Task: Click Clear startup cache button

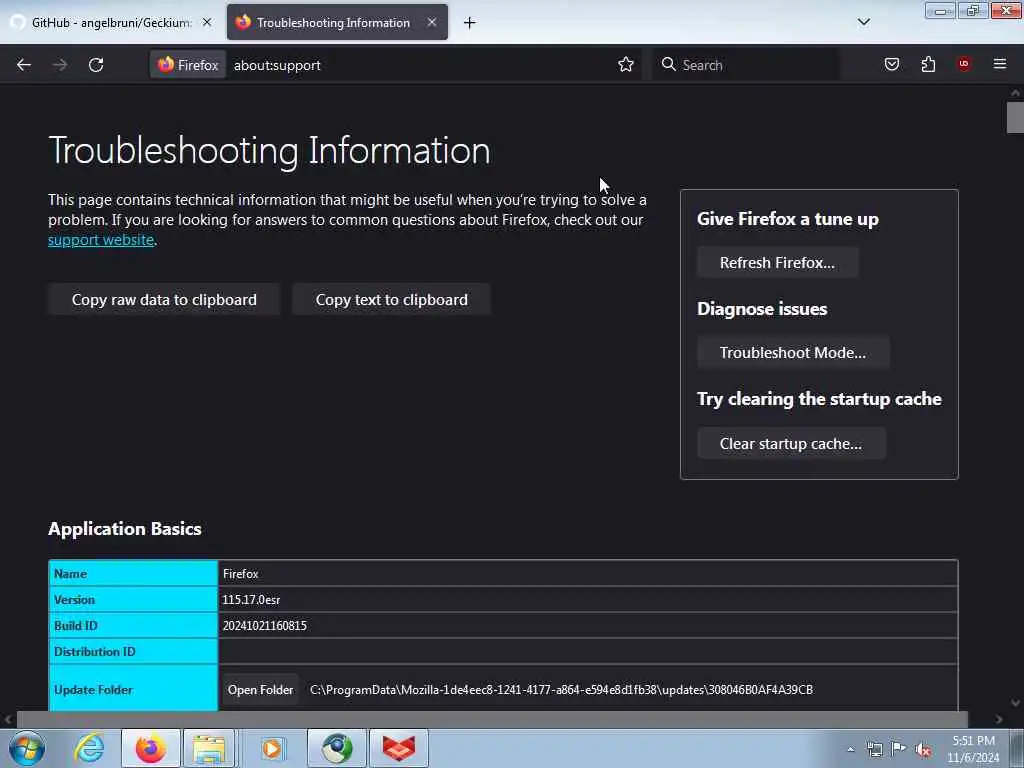Action: click(x=791, y=443)
